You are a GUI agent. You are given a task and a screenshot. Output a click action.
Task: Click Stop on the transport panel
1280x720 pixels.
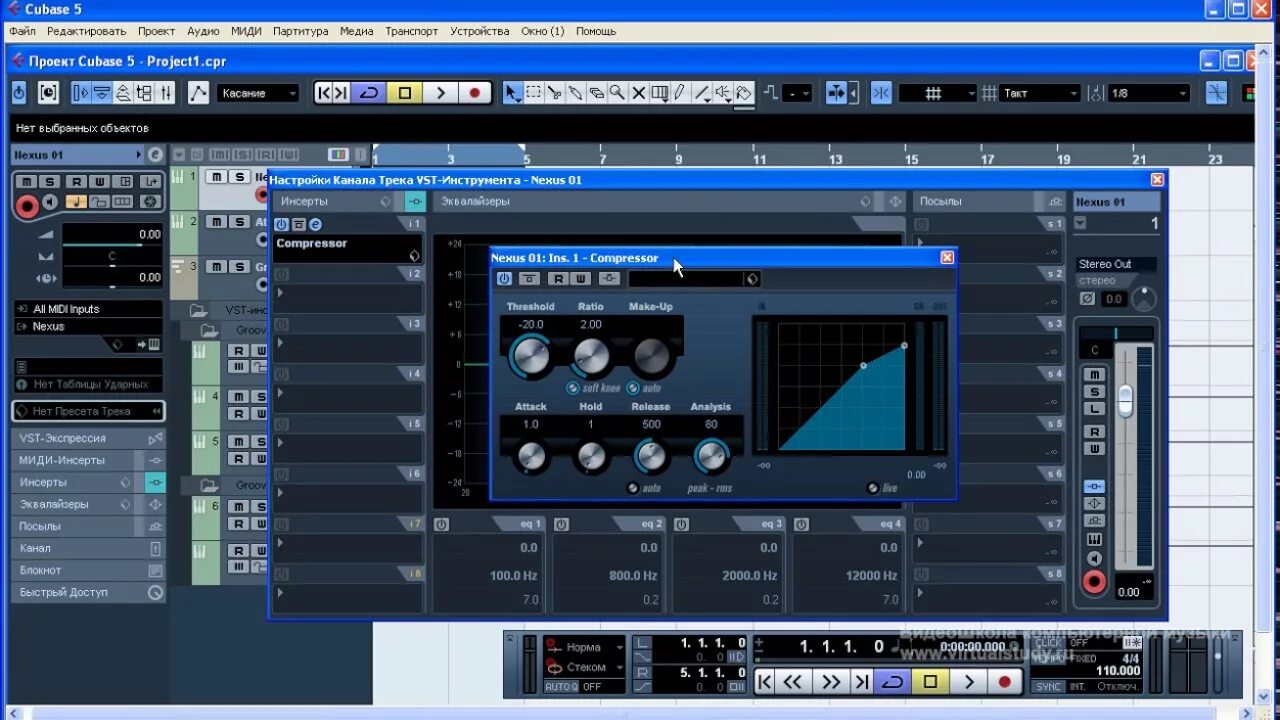pyautogui.click(x=930, y=682)
